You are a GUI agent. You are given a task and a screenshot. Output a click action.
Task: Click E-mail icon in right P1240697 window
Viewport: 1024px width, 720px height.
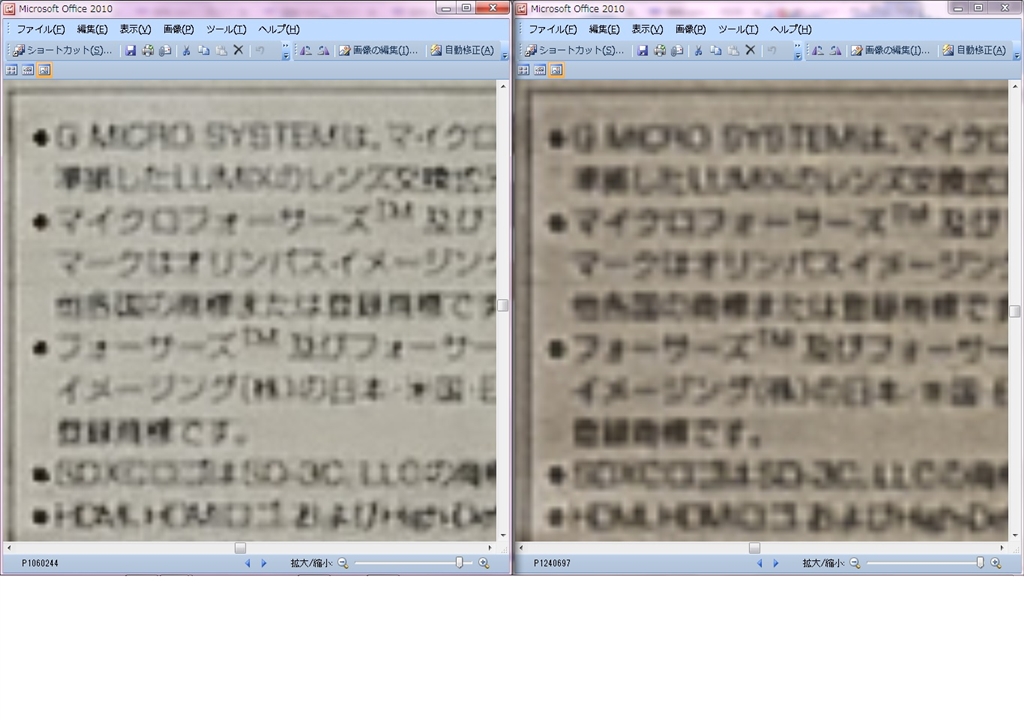pos(677,50)
